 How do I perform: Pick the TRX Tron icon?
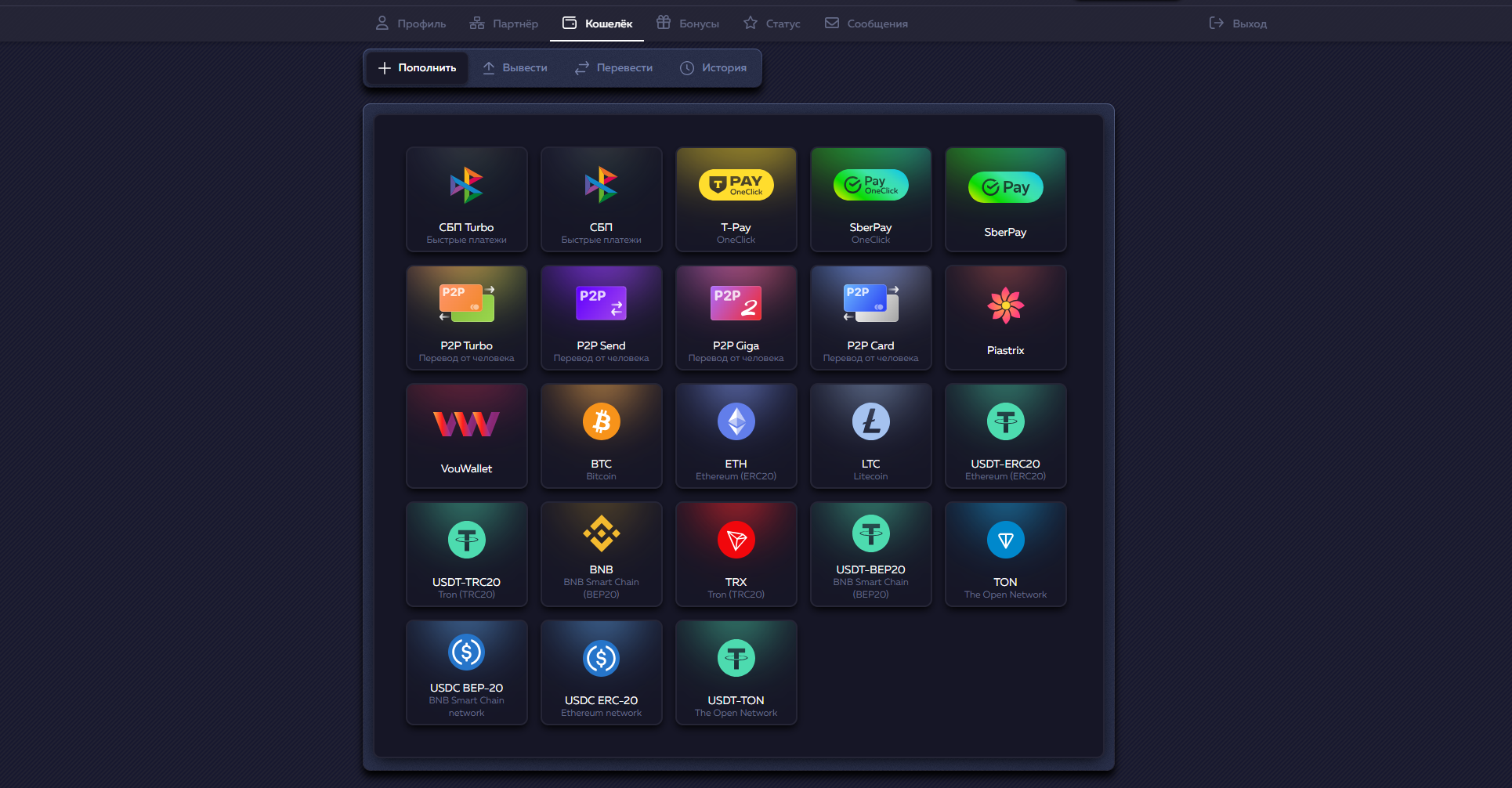click(736, 540)
